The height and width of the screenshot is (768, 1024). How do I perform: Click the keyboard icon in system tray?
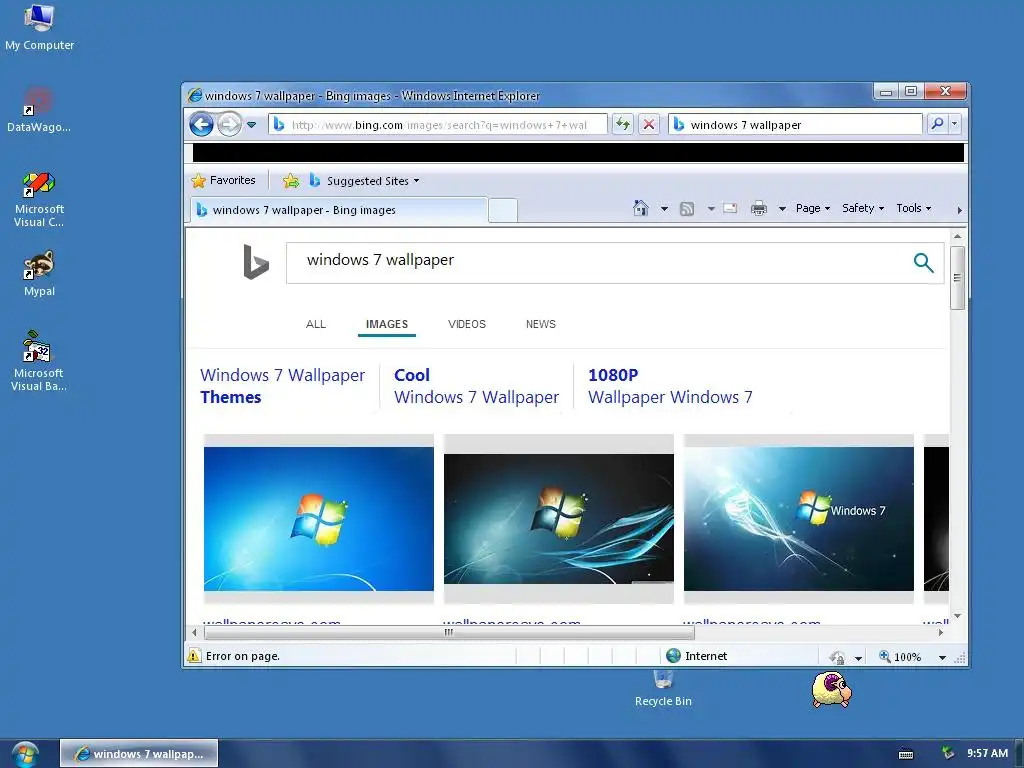(906, 754)
